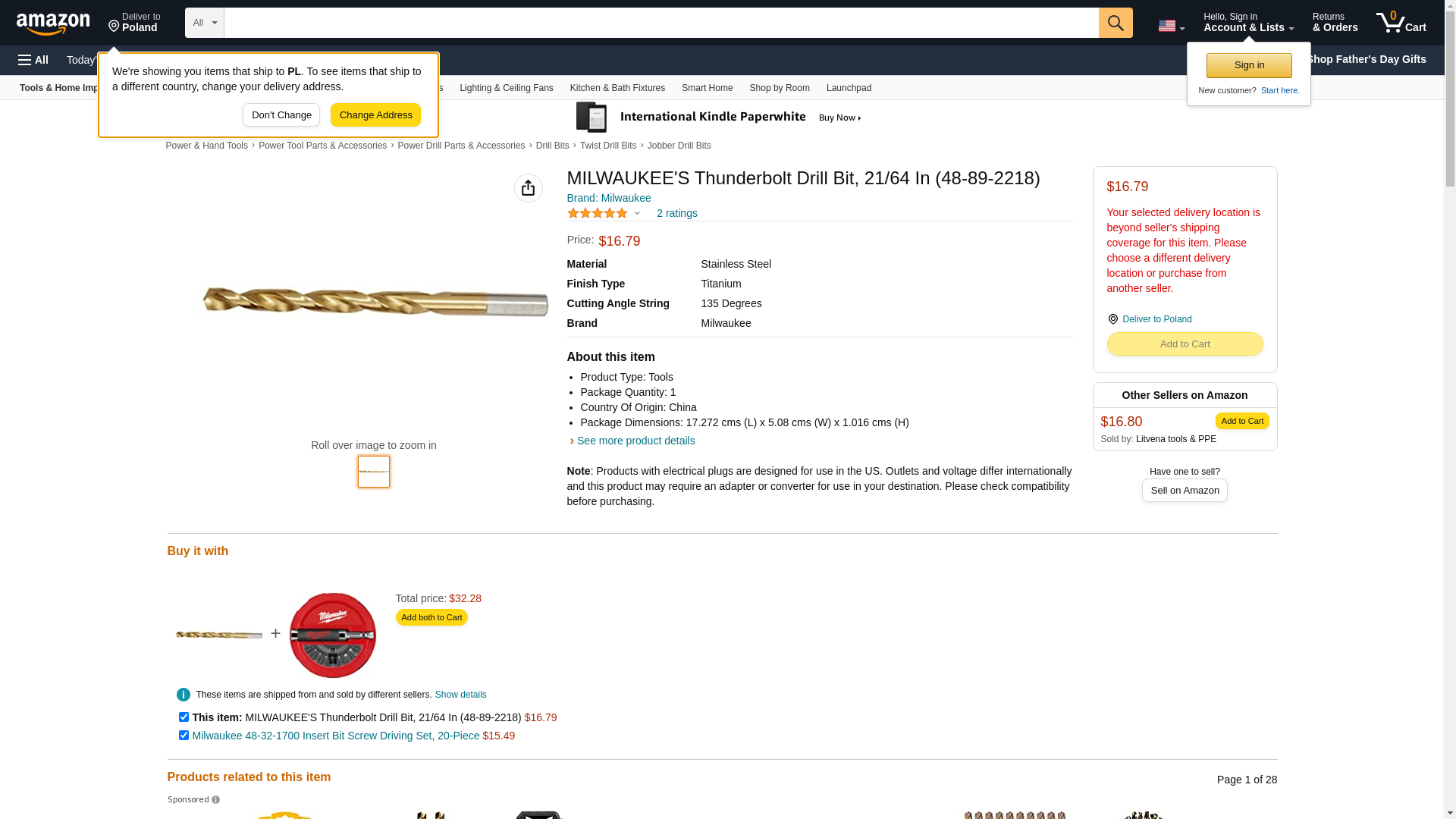Click into the search text field
The image size is (1456, 819).
click(x=661, y=23)
